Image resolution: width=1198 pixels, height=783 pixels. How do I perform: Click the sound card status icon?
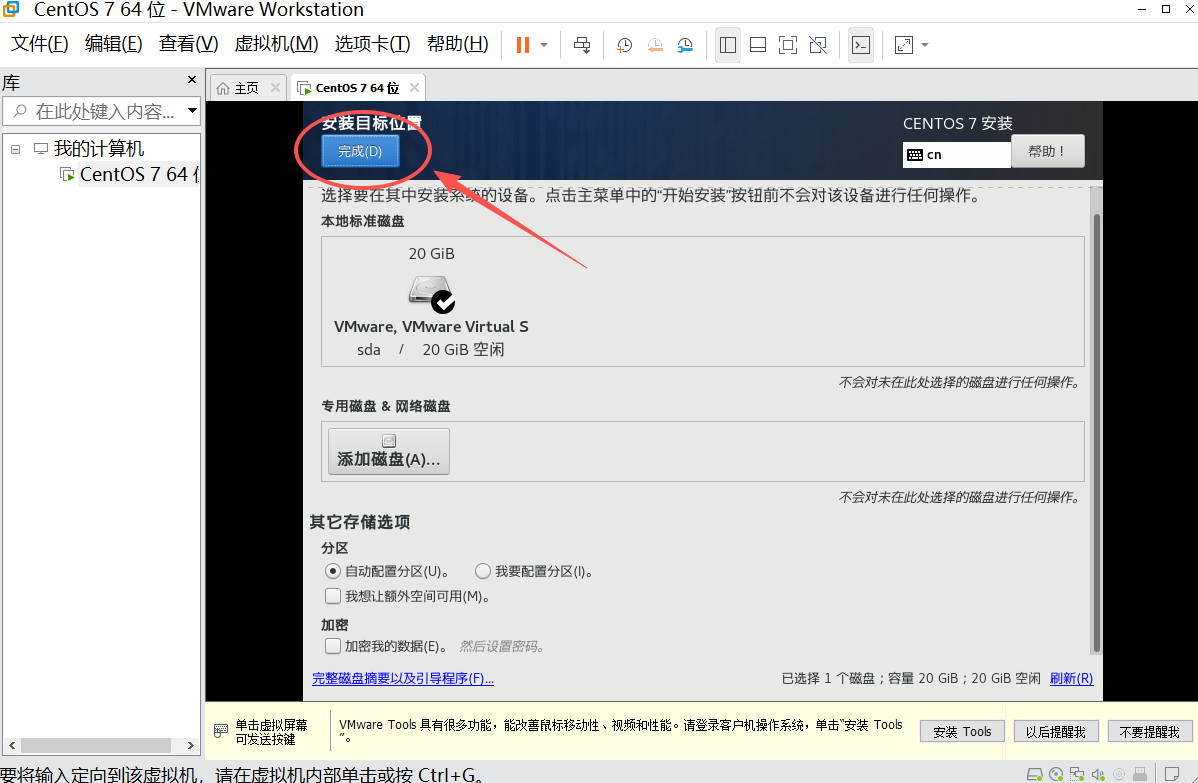(x=1098, y=774)
